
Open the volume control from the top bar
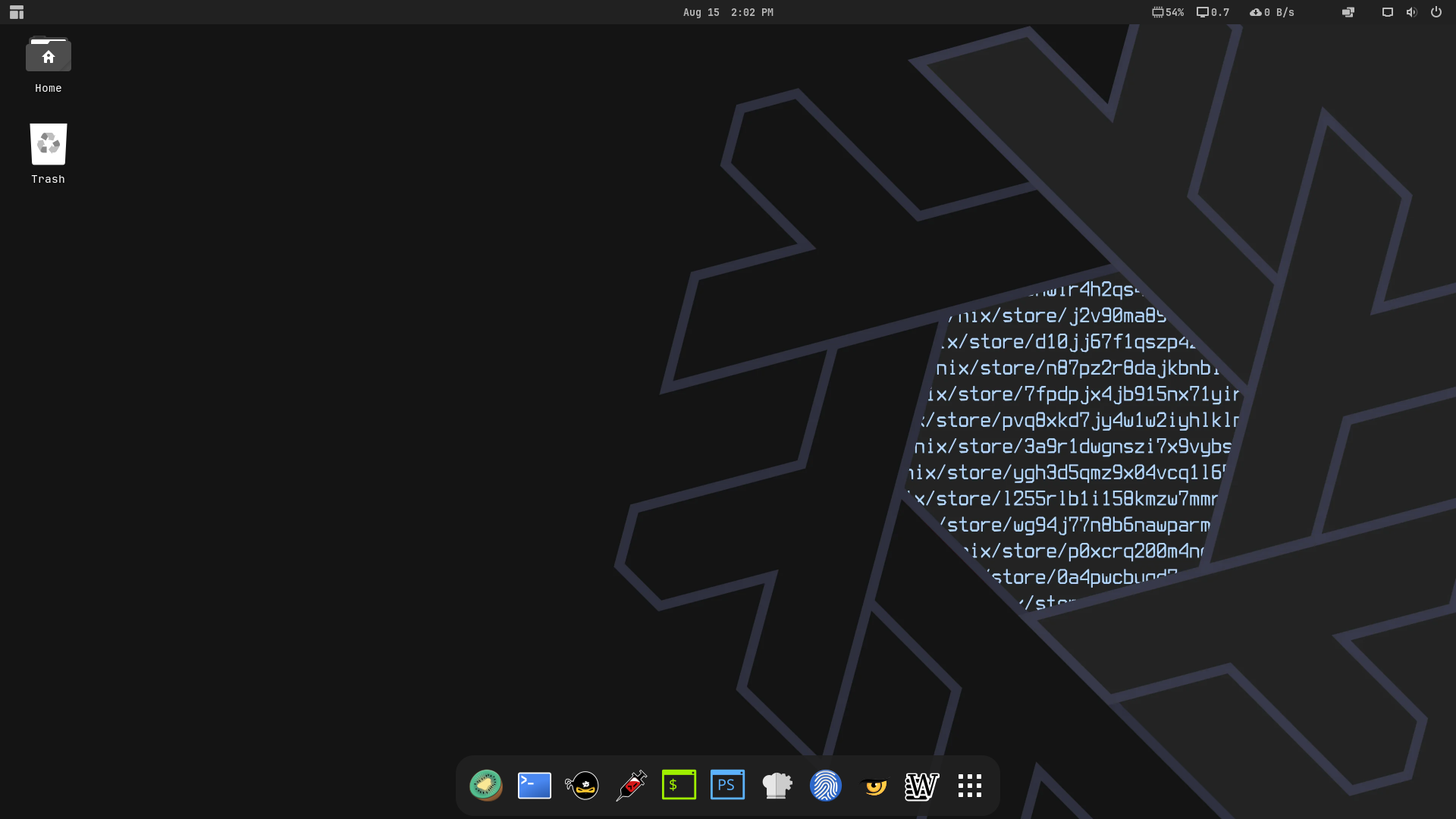(1410, 12)
